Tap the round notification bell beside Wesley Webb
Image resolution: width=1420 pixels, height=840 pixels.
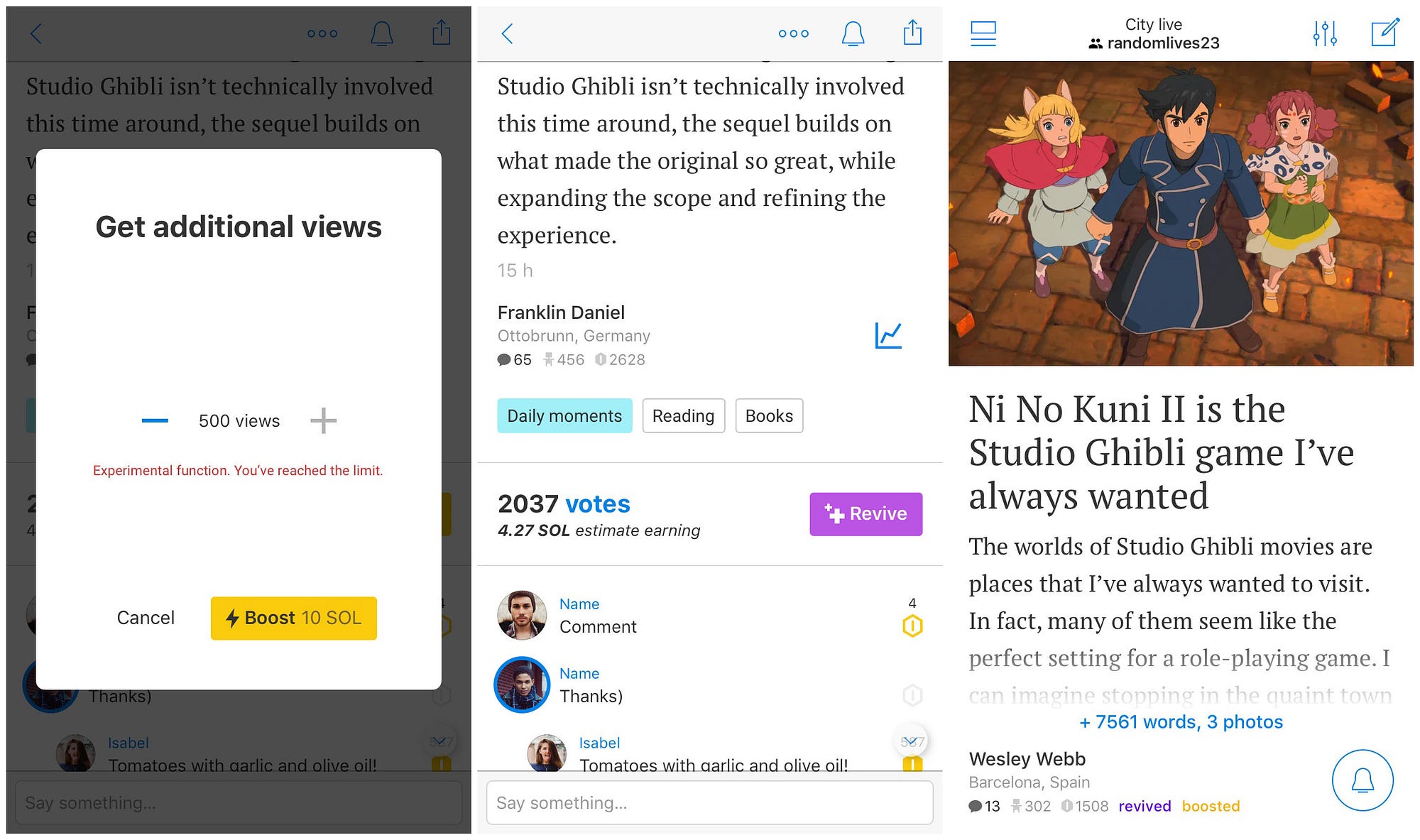pyautogui.click(x=1362, y=780)
